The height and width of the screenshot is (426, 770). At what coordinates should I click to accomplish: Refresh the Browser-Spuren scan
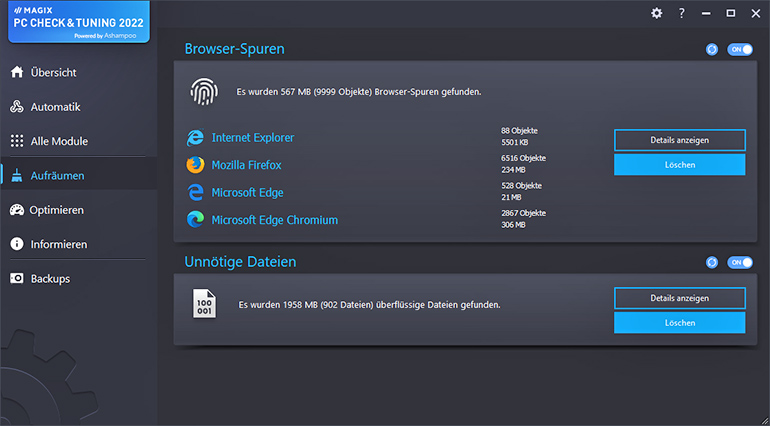coord(712,50)
